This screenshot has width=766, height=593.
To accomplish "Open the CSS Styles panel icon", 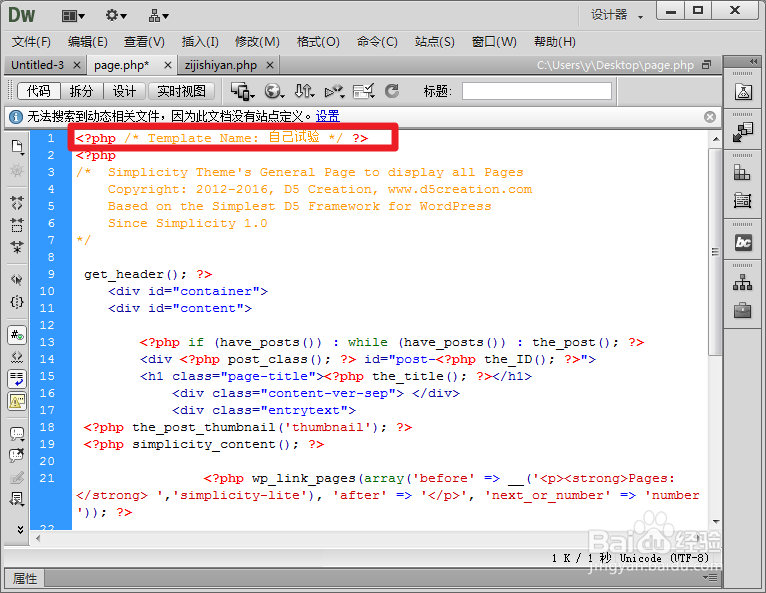I will click(742, 172).
